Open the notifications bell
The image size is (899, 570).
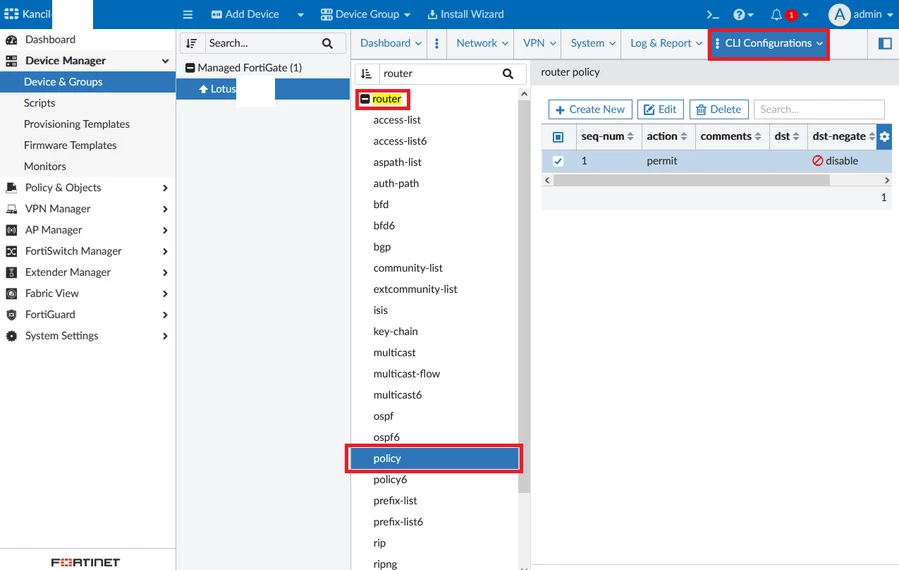click(776, 15)
